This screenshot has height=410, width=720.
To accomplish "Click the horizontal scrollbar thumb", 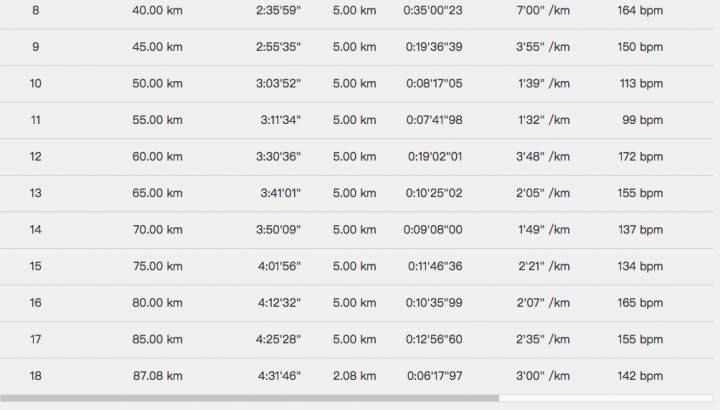I will pyautogui.click(x=249, y=399).
